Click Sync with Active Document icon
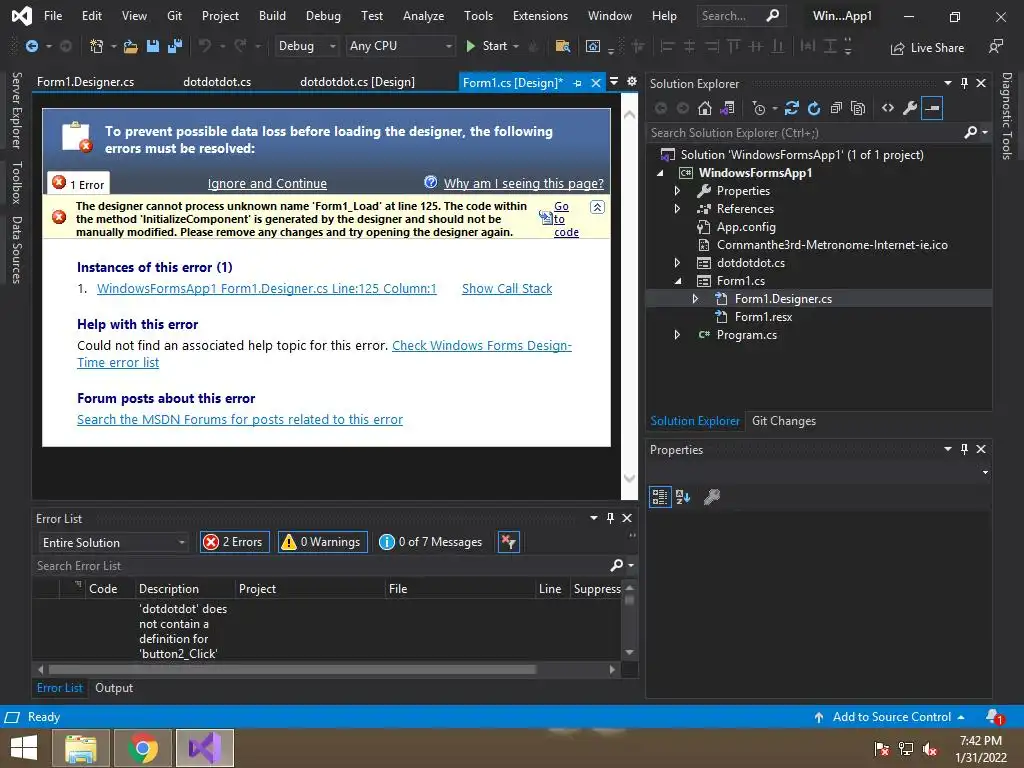 [x=792, y=108]
